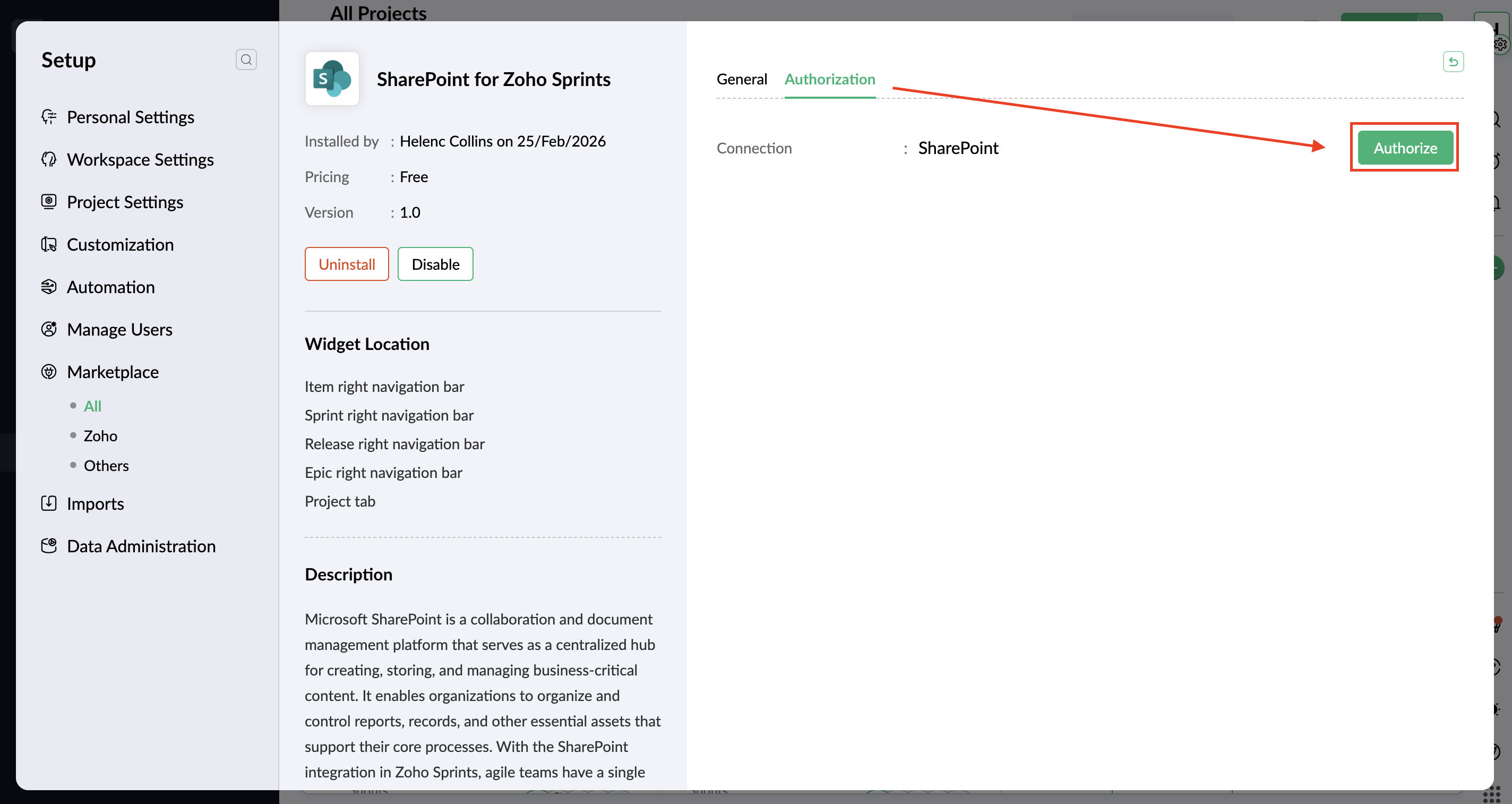
Task: Uninstall the SharePoint extension
Action: (x=346, y=264)
